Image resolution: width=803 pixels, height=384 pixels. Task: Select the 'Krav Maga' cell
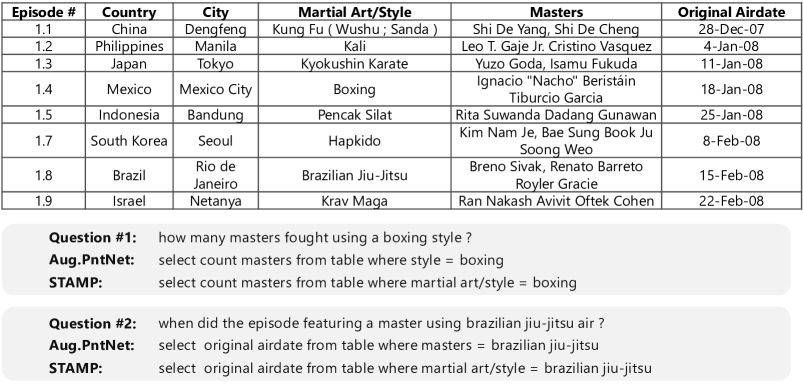coord(354,201)
